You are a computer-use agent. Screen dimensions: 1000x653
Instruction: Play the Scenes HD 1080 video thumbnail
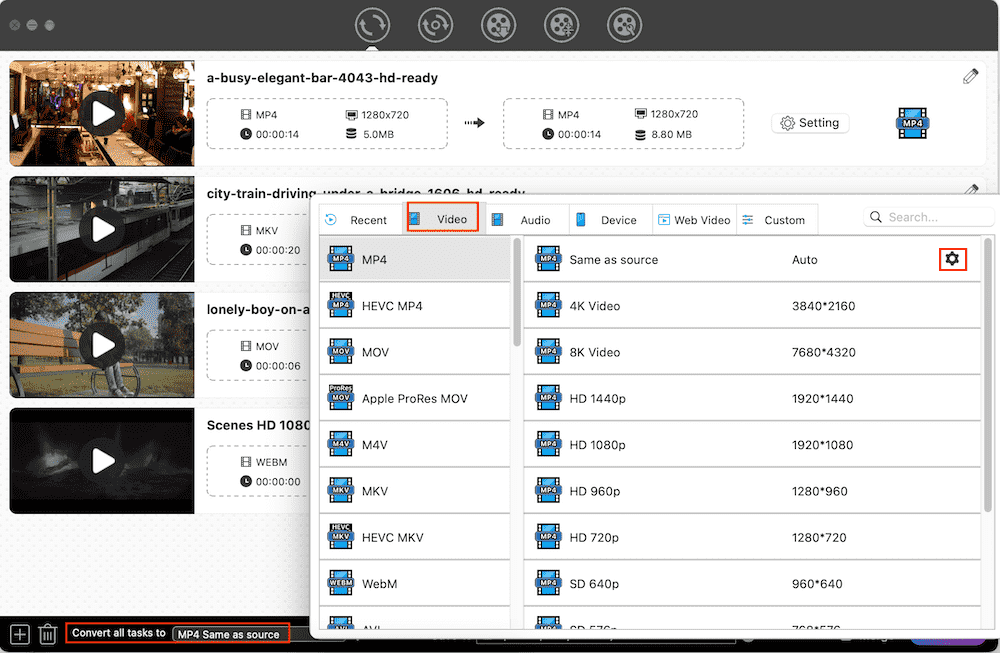102,460
